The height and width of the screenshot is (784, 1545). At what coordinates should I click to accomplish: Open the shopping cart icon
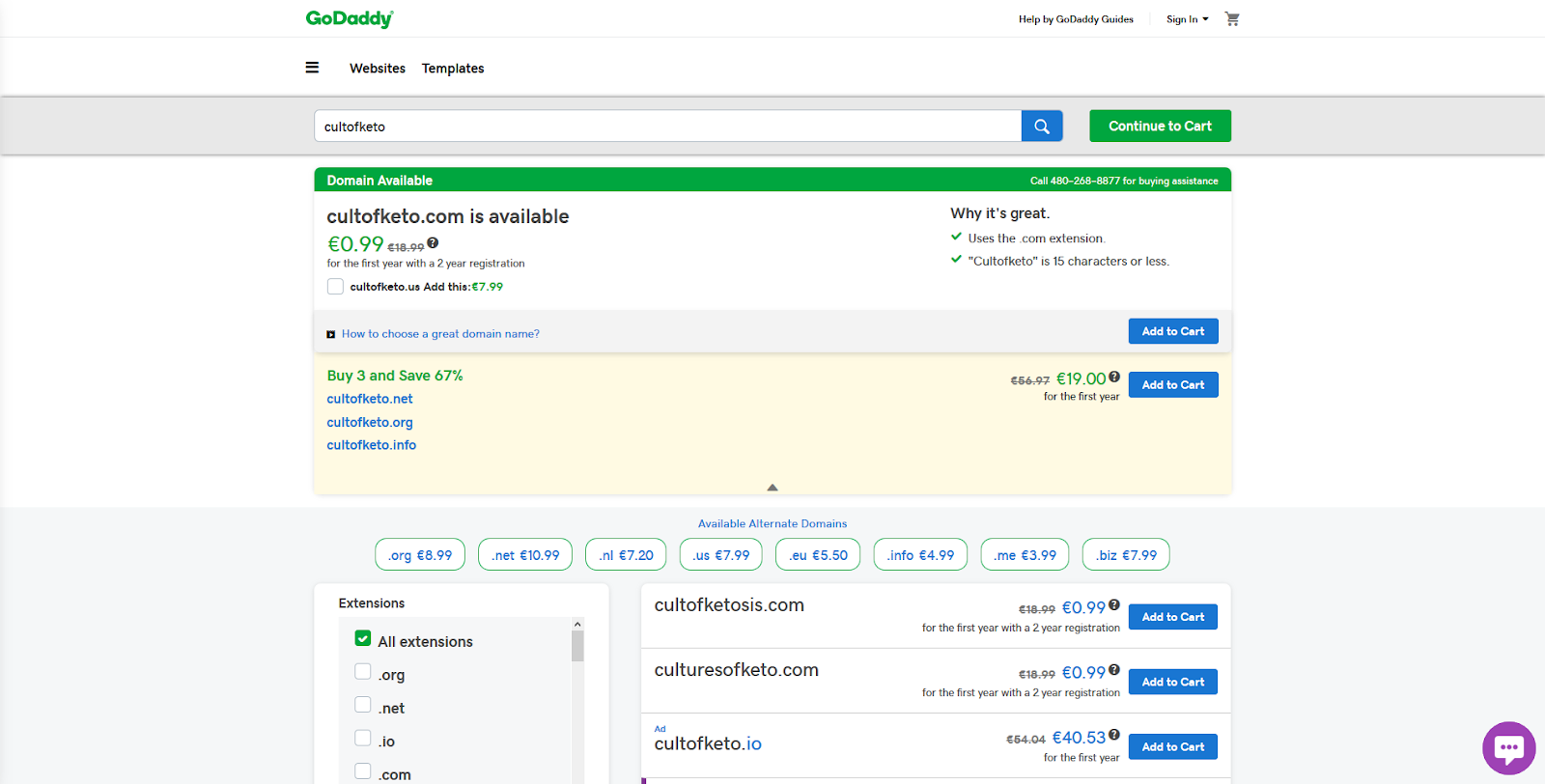(x=1232, y=18)
